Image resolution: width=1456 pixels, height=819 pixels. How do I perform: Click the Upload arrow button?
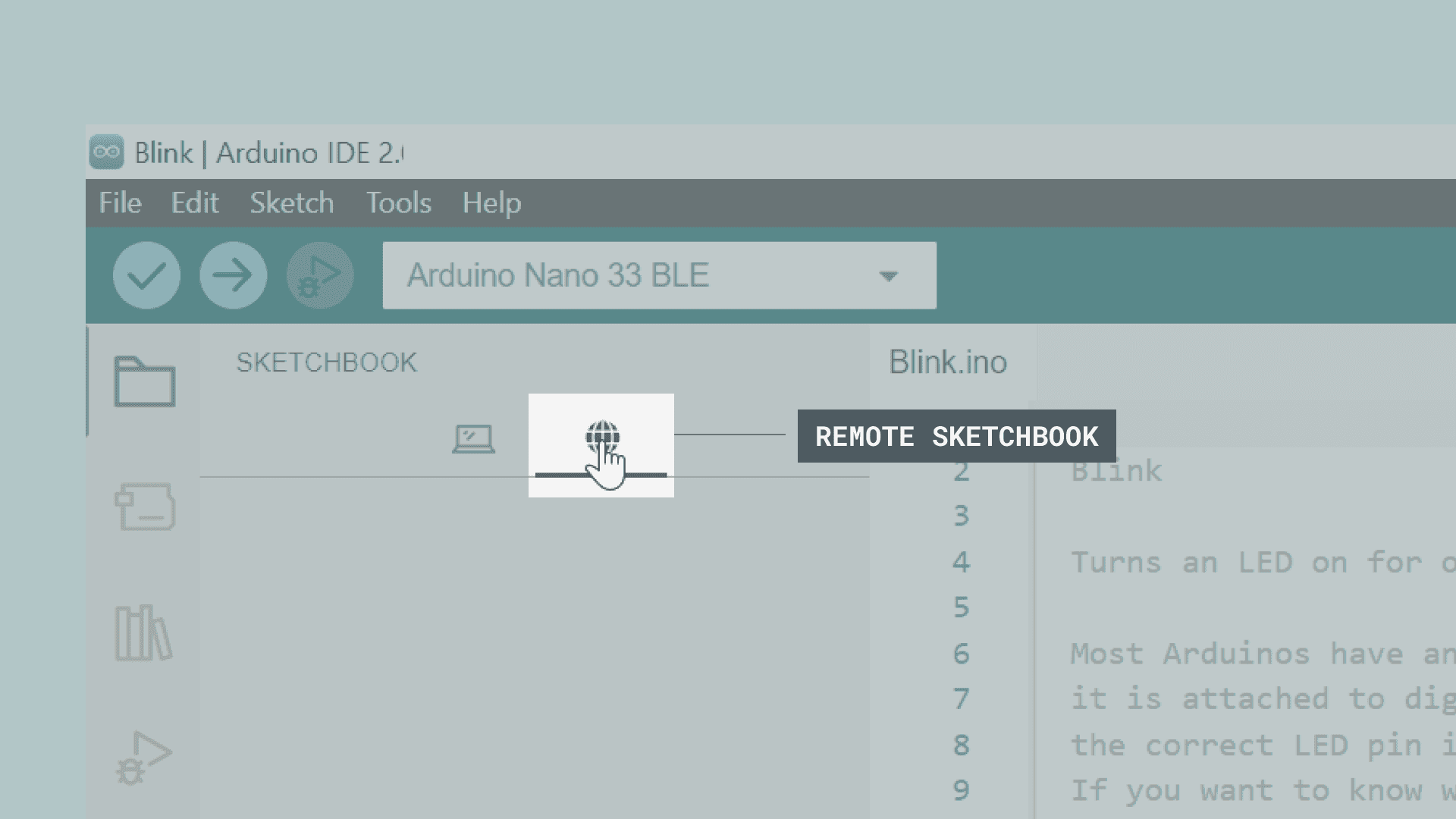pyautogui.click(x=233, y=275)
